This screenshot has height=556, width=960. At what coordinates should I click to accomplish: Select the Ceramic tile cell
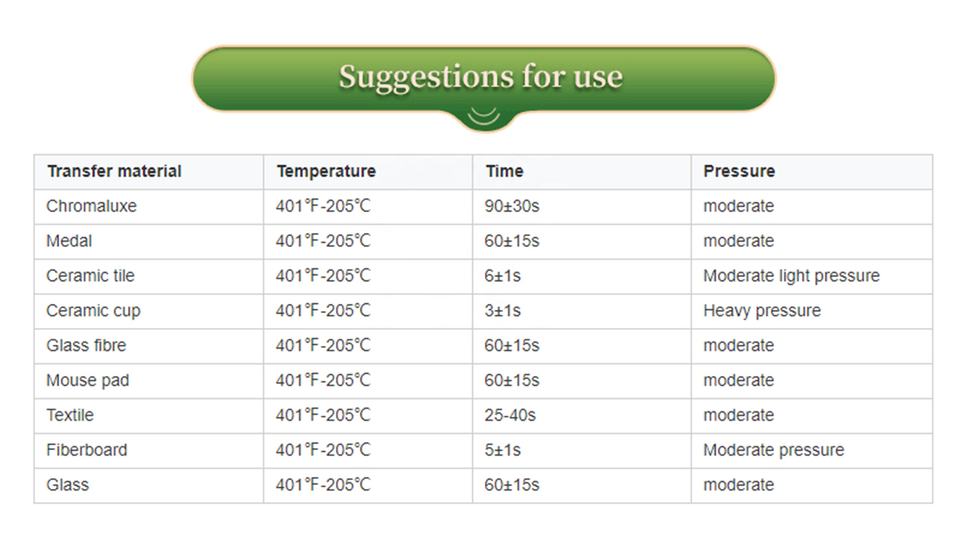90,276
